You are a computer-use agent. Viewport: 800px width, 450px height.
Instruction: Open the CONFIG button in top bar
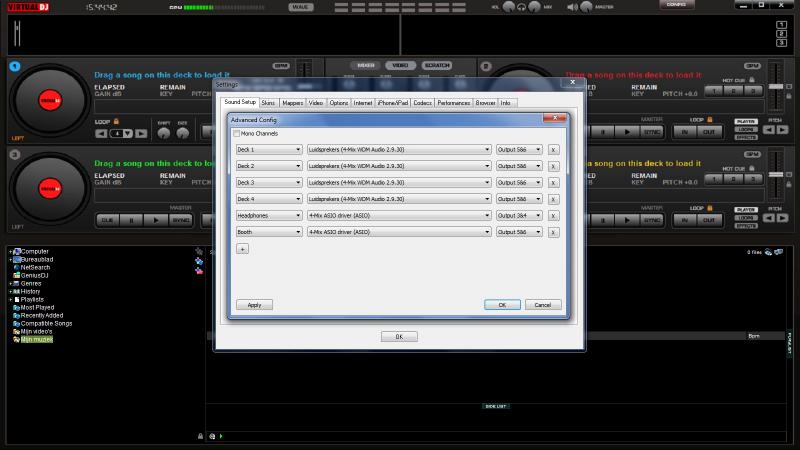tap(677, 5)
